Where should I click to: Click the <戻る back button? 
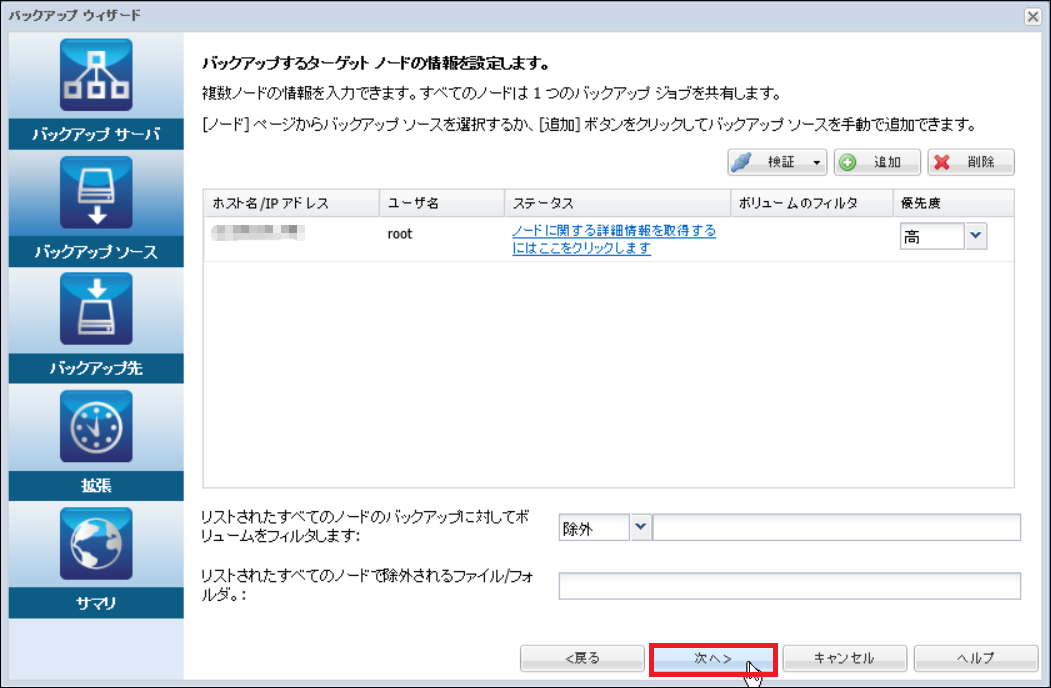click(x=582, y=658)
